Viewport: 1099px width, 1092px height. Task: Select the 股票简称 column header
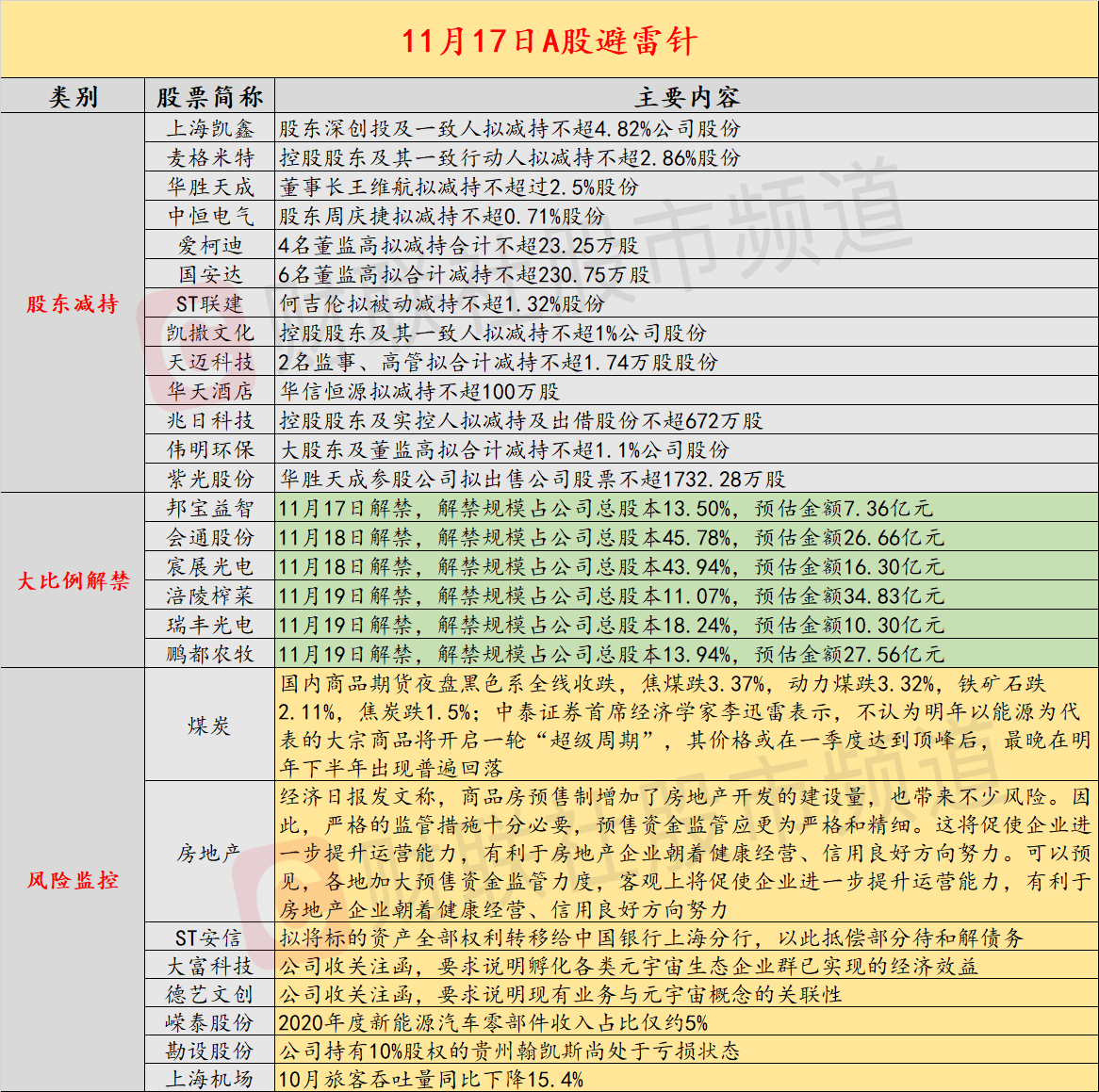point(209,96)
